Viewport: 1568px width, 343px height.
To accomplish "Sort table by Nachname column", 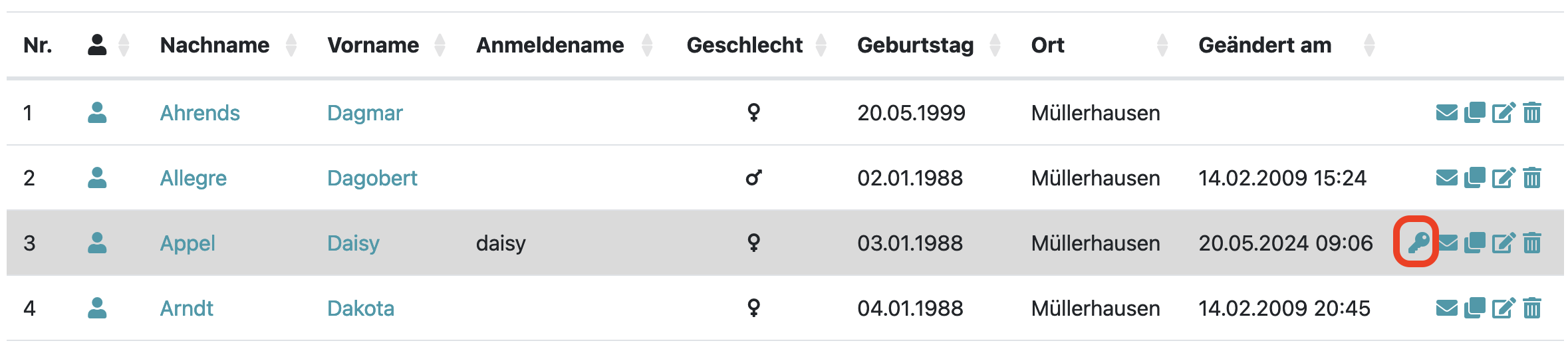I will click(215, 45).
